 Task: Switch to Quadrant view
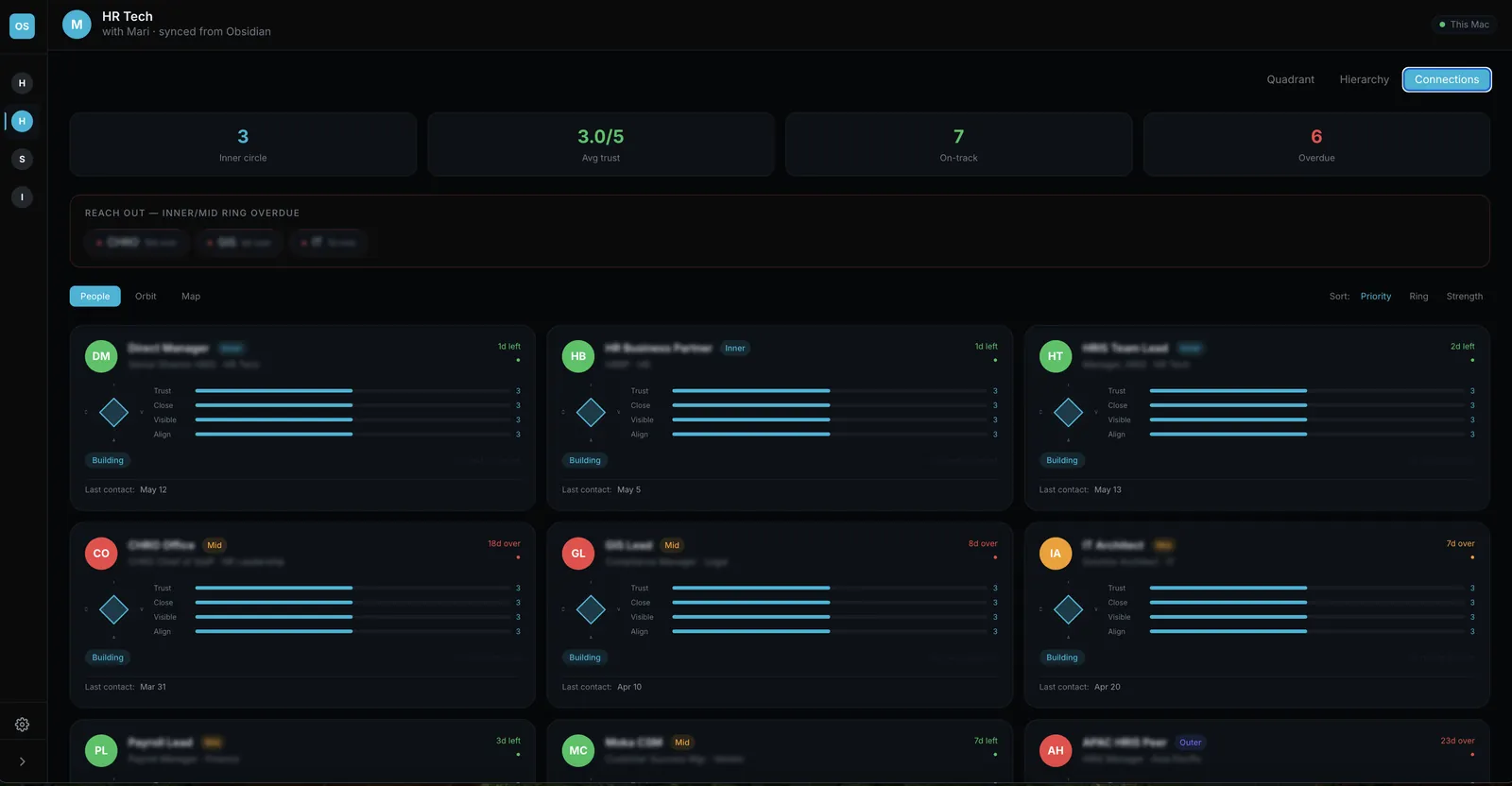click(x=1290, y=79)
